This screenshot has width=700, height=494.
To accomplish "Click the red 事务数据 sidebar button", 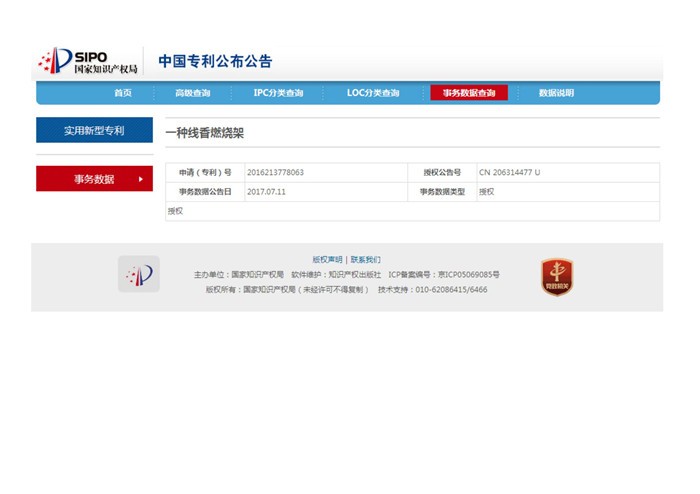I will [94, 179].
